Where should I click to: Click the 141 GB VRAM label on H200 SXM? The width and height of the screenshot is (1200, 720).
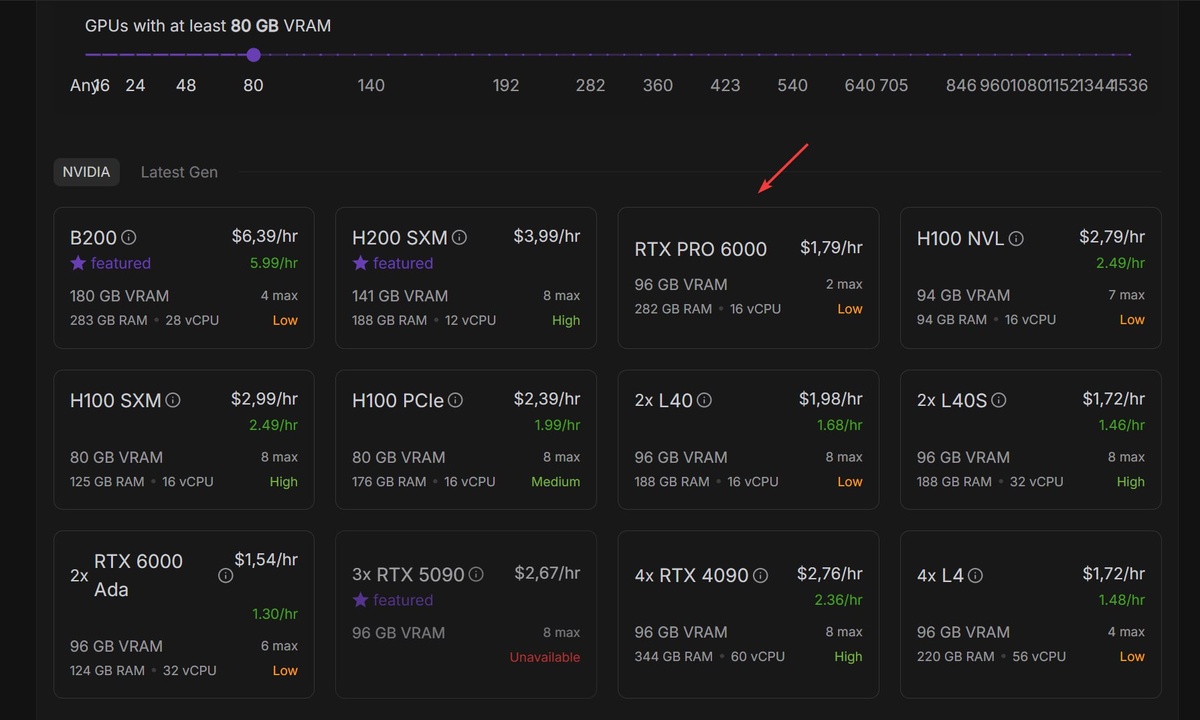tap(400, 296)
